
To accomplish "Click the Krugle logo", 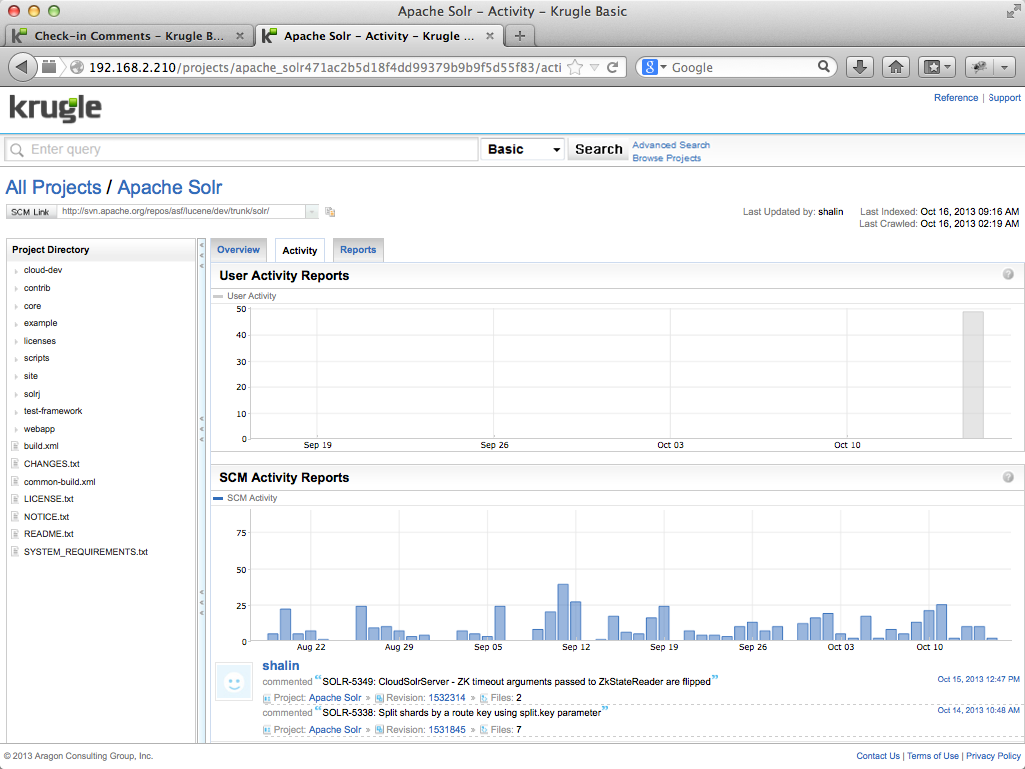I will 56,109.
